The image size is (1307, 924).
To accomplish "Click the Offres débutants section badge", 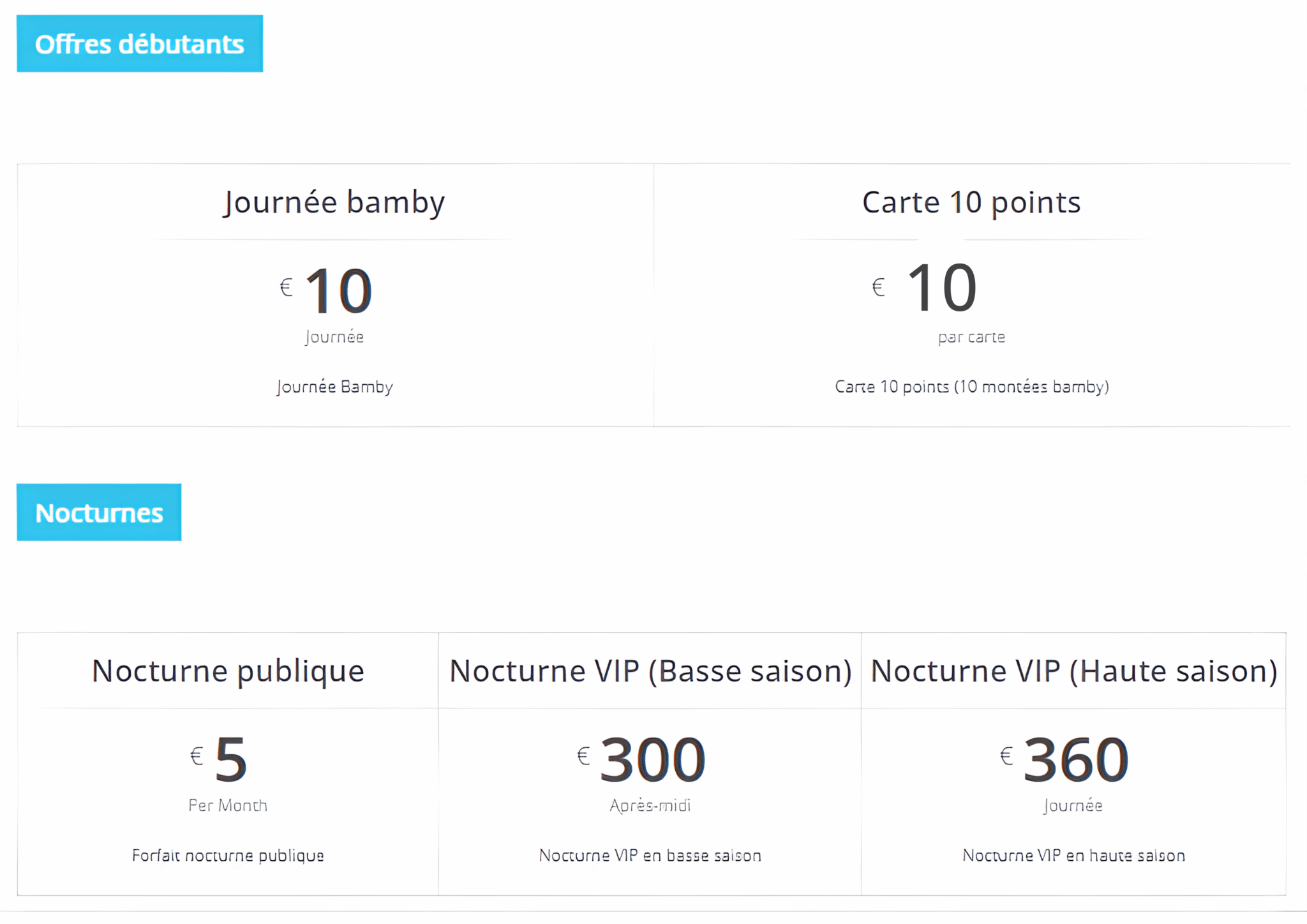I will click(139, 44).
